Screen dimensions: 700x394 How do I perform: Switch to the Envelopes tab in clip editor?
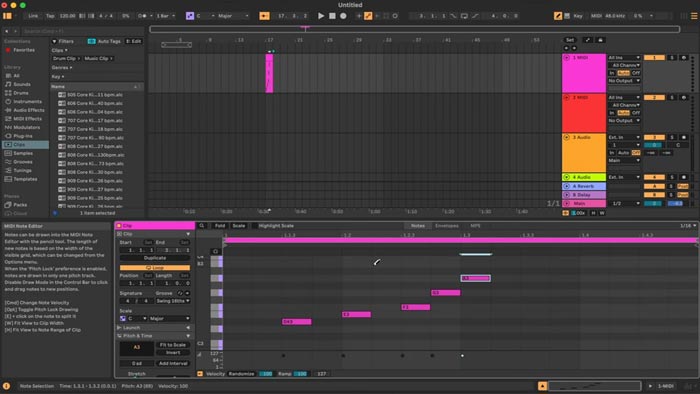pyautogui.click(x=446, y=226)
